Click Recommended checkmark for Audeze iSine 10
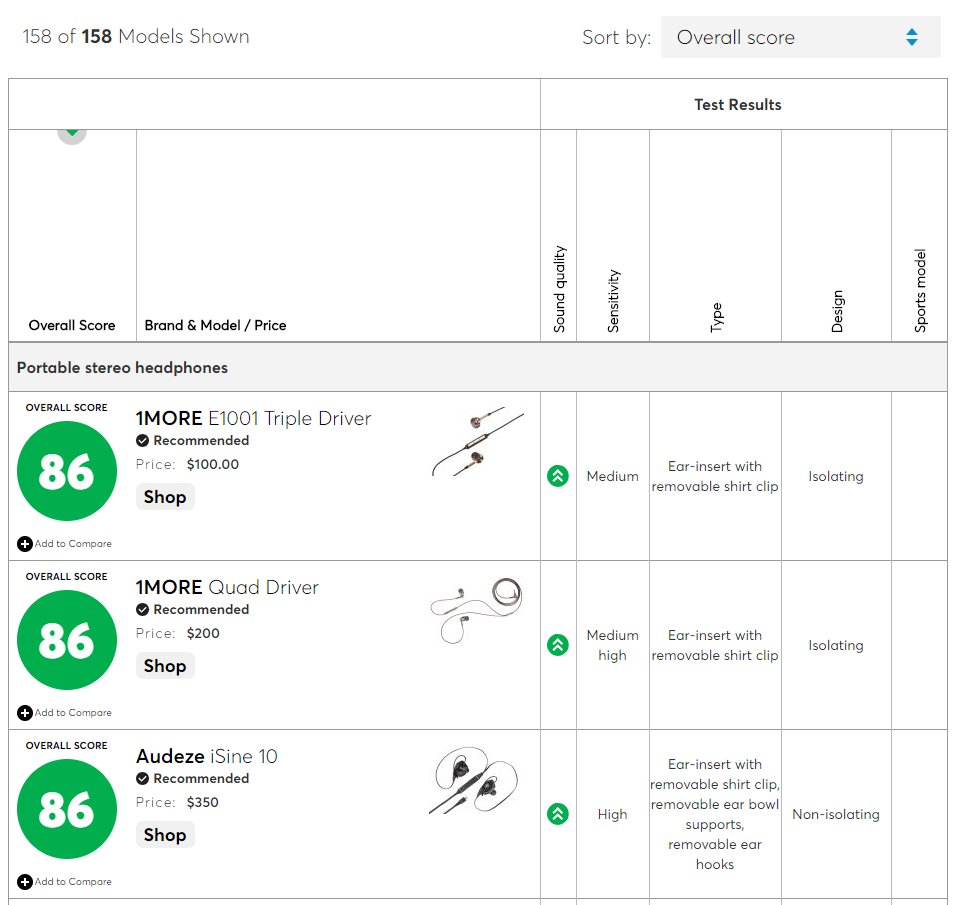Viewport: 956px width, 905px height. pos(142,778)
